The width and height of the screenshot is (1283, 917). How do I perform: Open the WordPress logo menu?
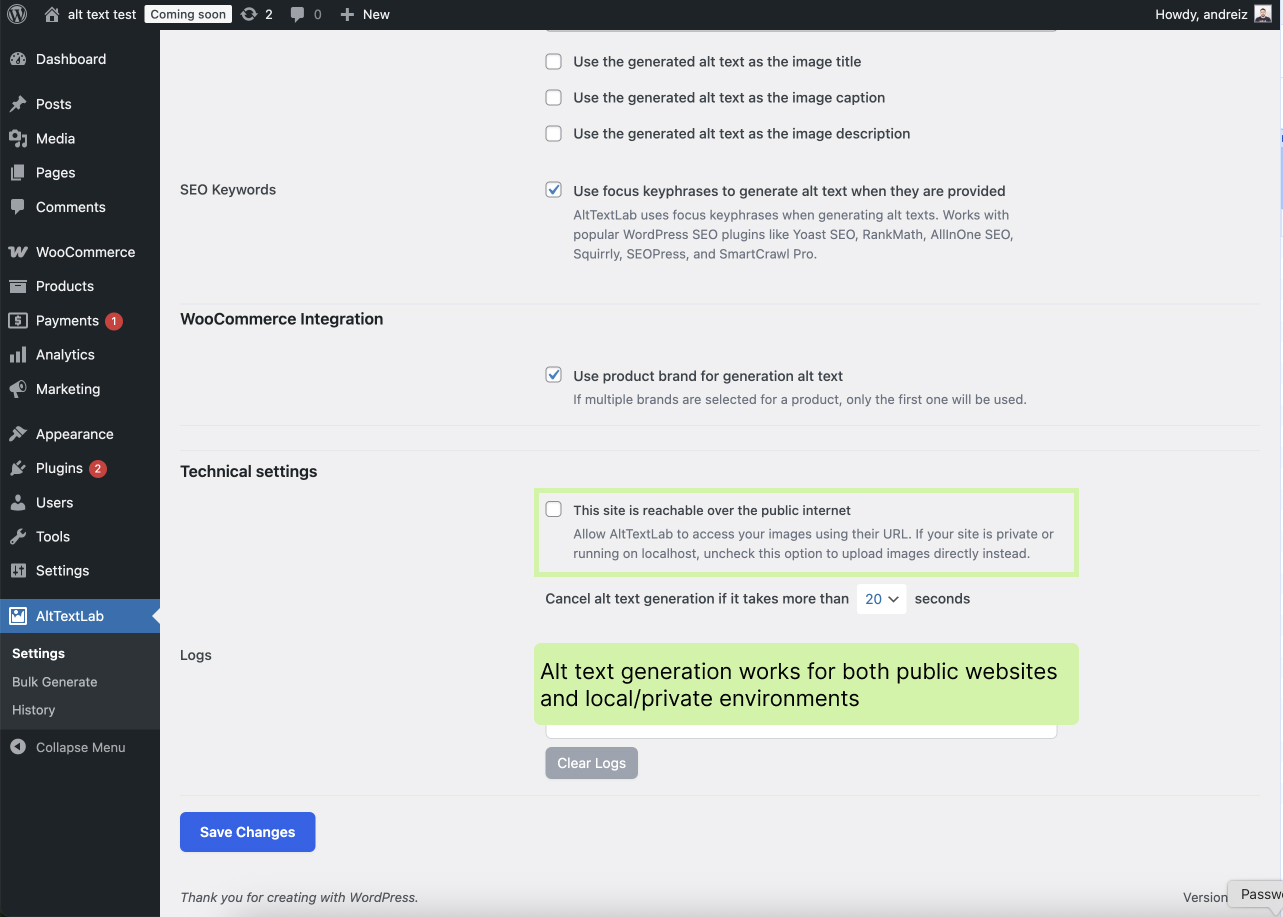(x=17, y=14)
